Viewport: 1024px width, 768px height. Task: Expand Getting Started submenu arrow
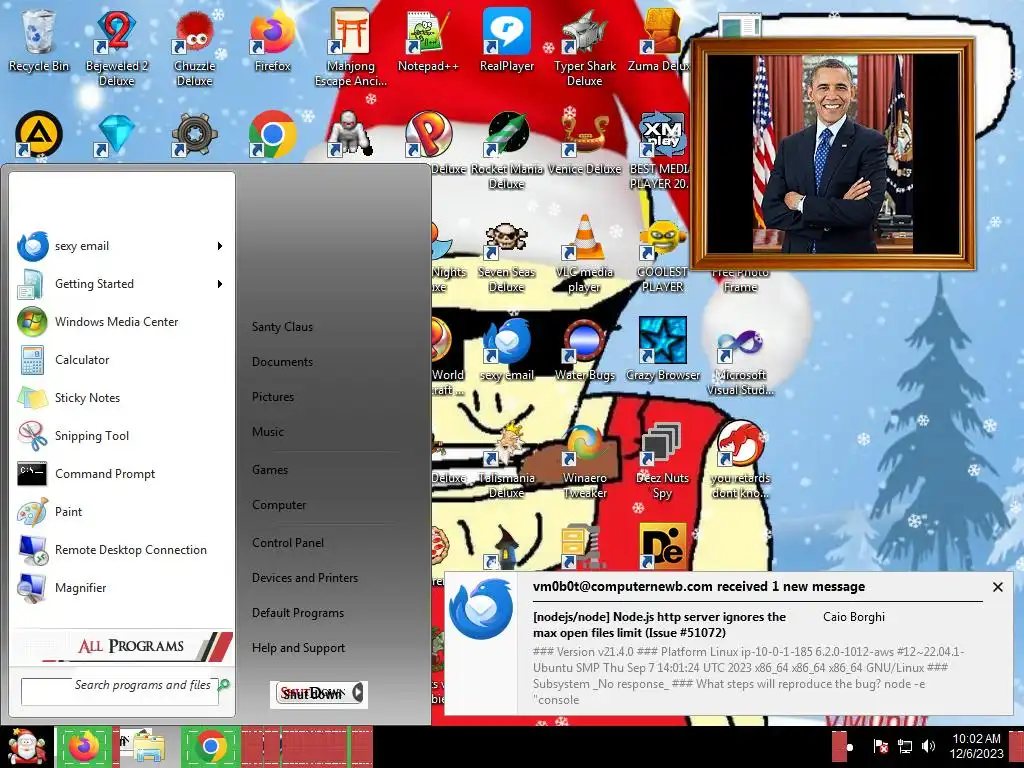click(x=220, y=284)
